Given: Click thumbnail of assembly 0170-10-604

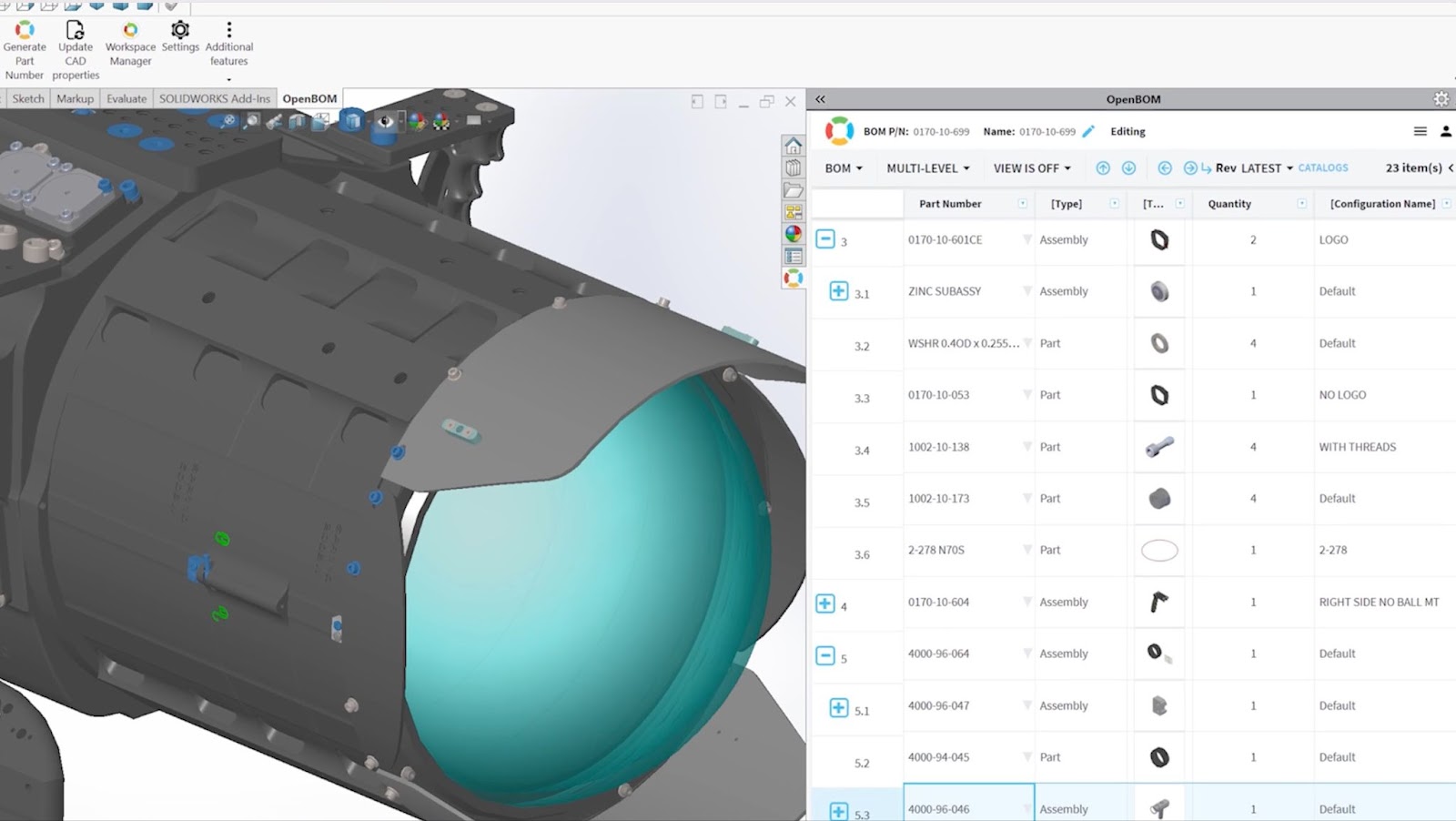Looking at the screenshot, I should coord(1159,602).
